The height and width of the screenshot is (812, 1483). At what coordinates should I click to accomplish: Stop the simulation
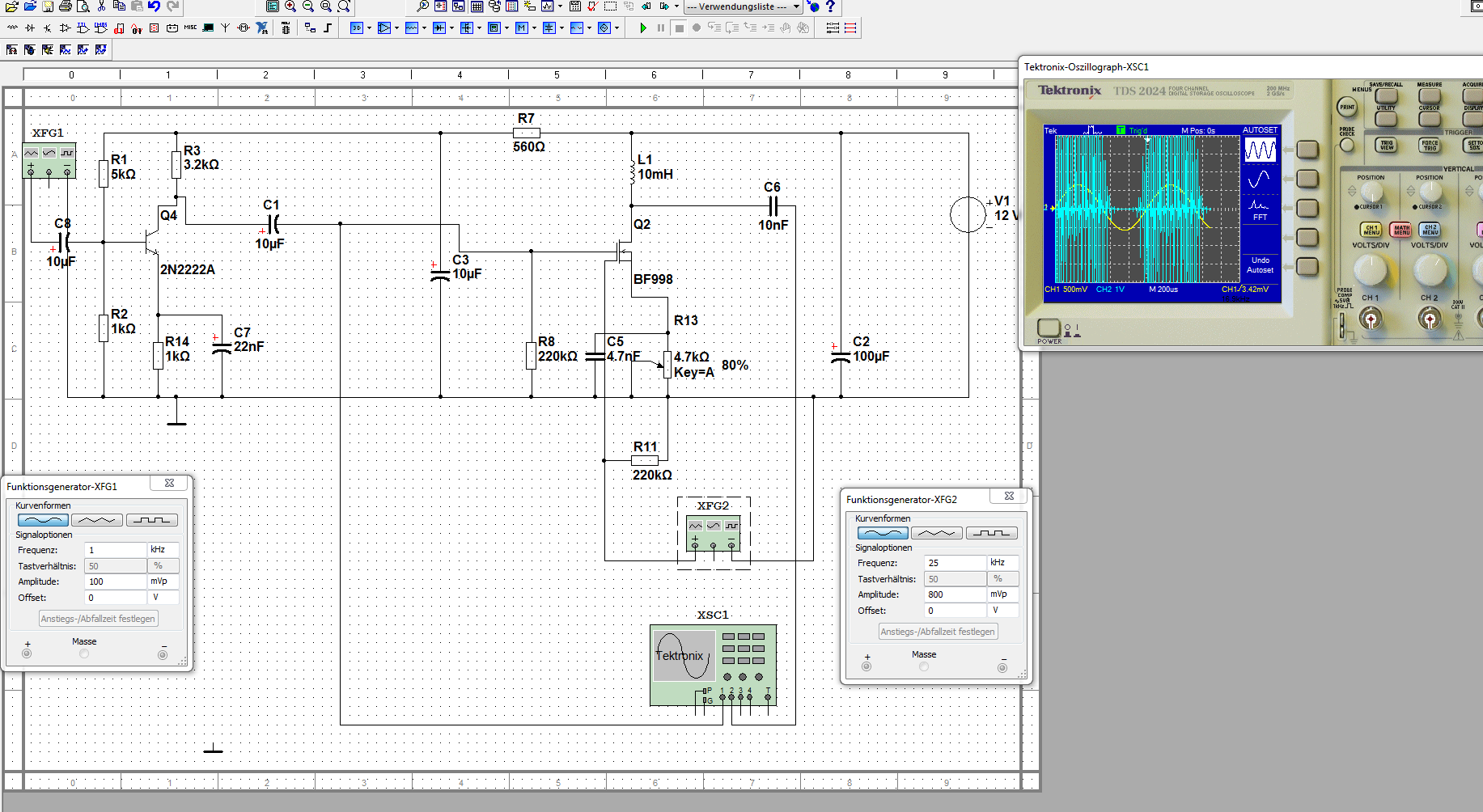pos(679,27)
